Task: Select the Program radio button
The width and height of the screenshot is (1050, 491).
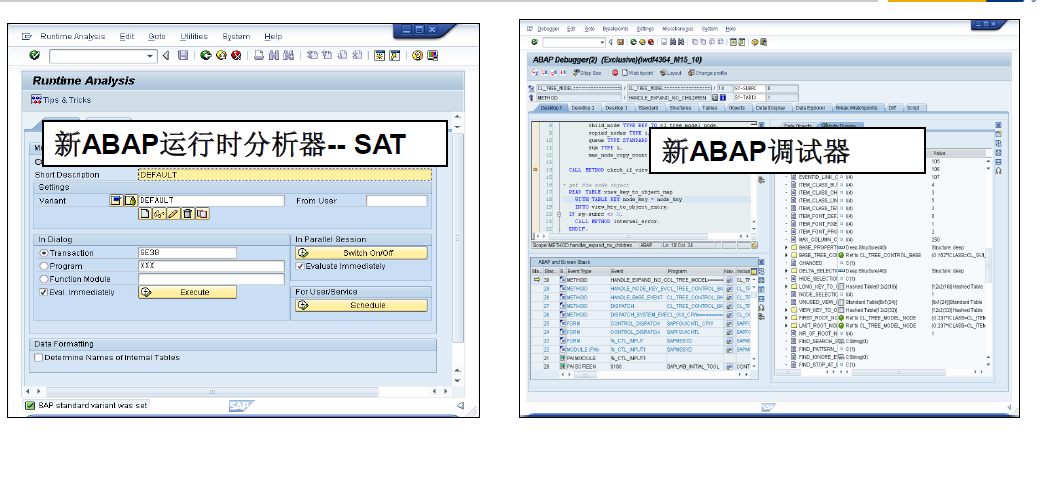Action: click(x=44, y=266)
